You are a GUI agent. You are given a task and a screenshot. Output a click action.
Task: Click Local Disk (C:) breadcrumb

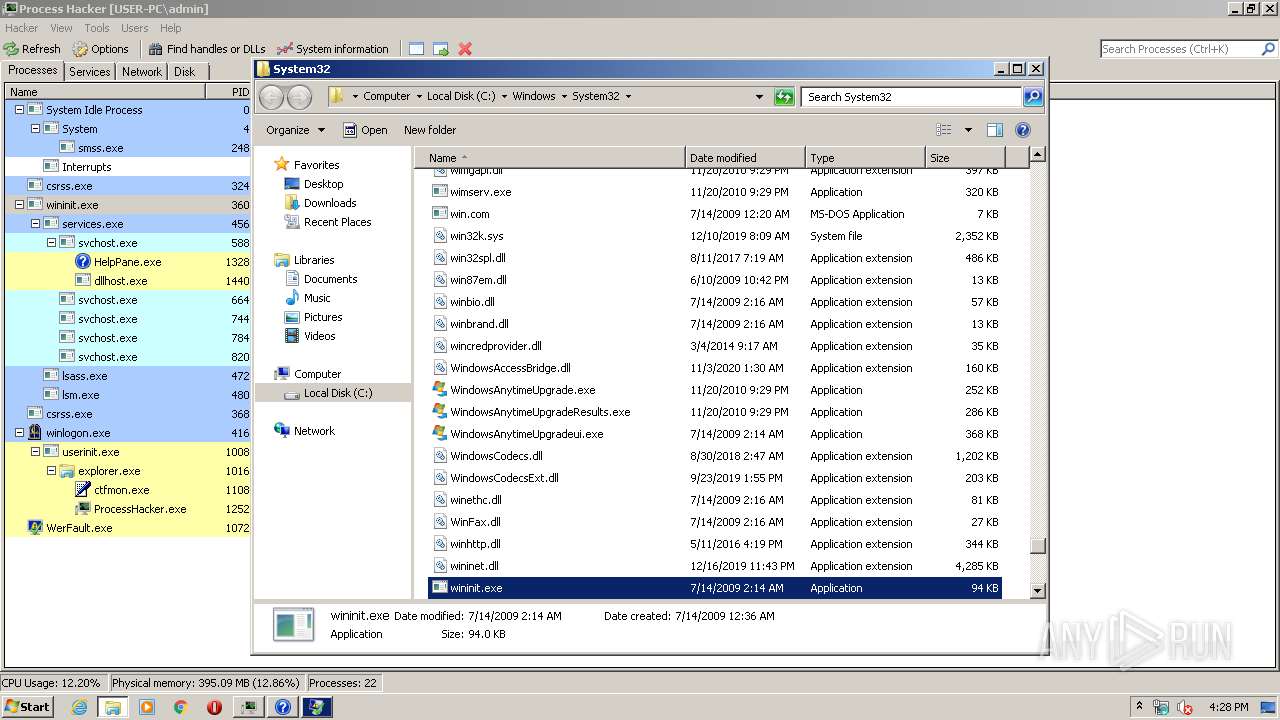pos(461,97)
